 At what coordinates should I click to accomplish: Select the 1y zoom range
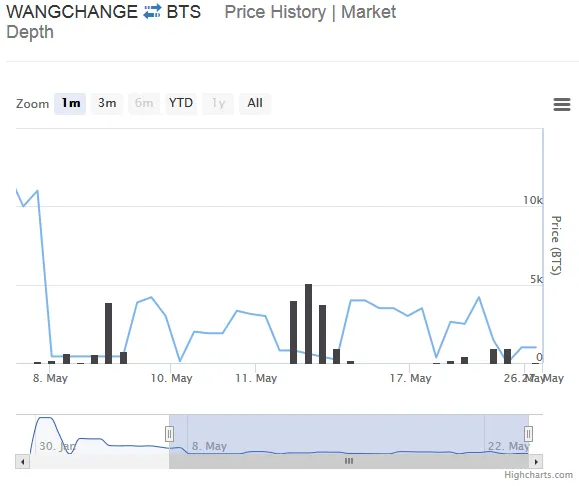click(218, 103)
